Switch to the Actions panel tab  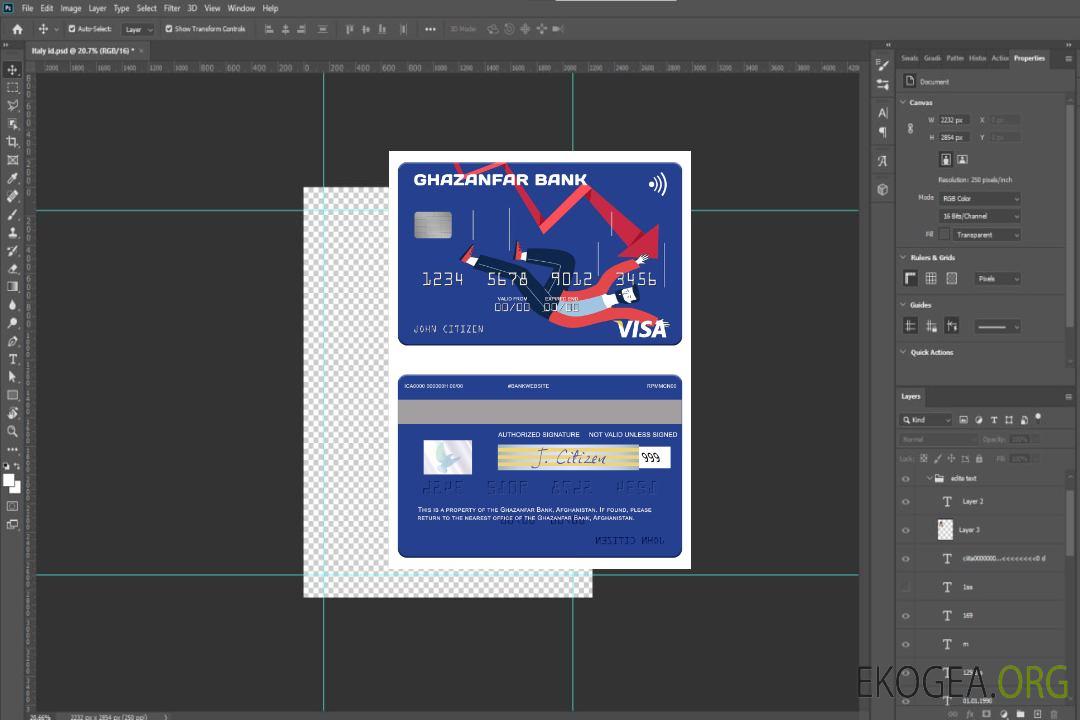tap(999, 58)
